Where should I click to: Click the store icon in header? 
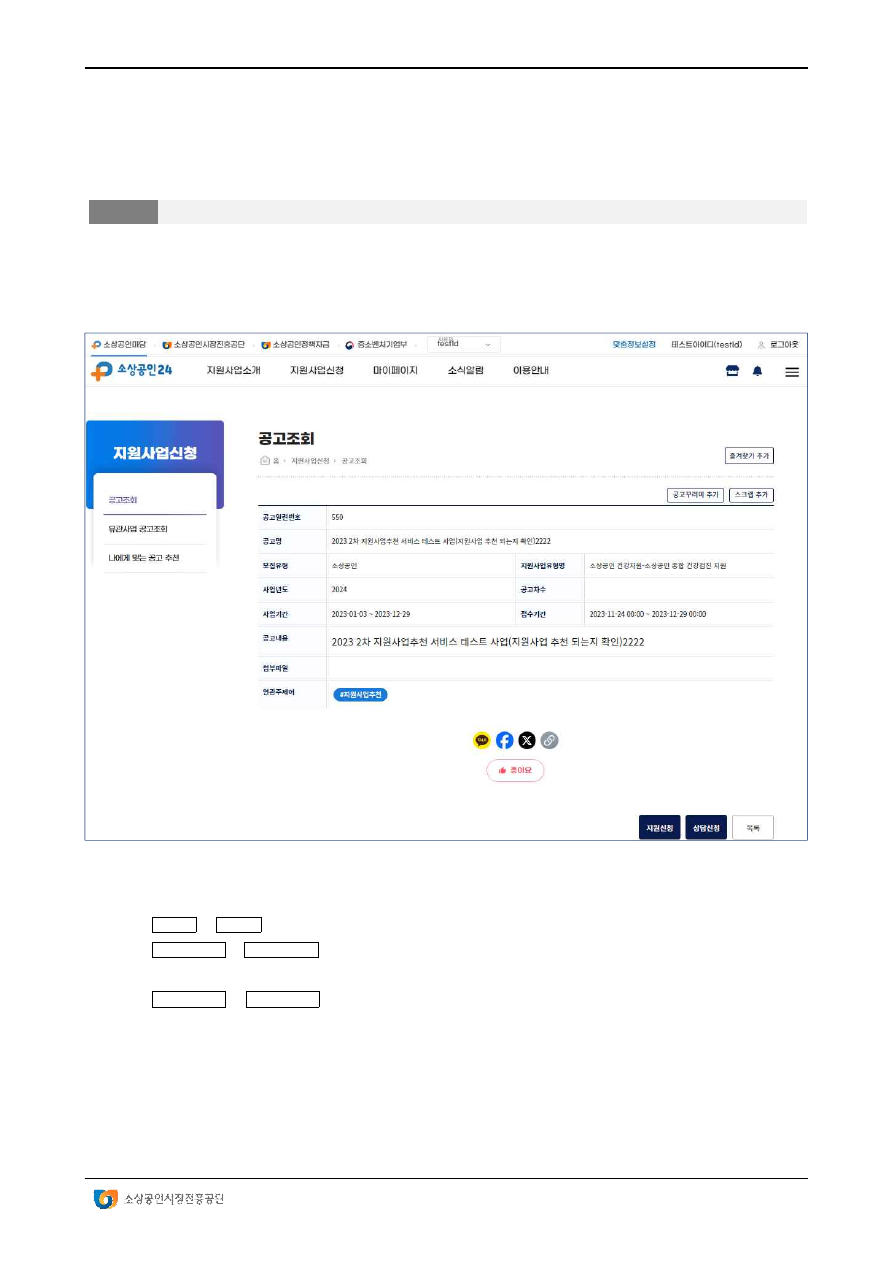731,371
